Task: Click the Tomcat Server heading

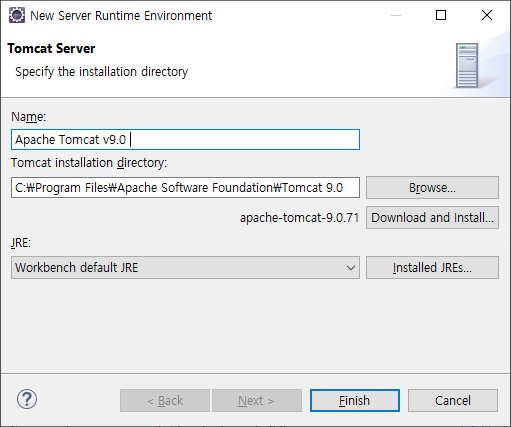Action: coord(51,49)
